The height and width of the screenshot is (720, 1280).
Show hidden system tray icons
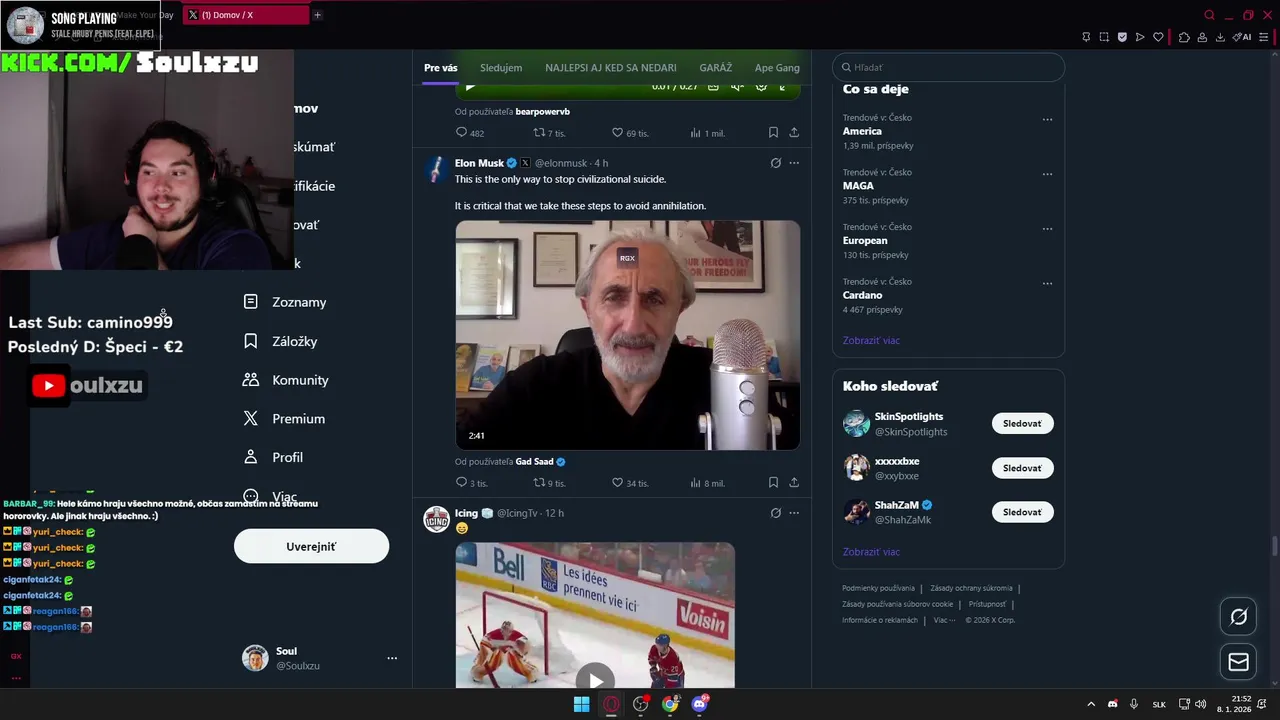[x=1090, y=704]
